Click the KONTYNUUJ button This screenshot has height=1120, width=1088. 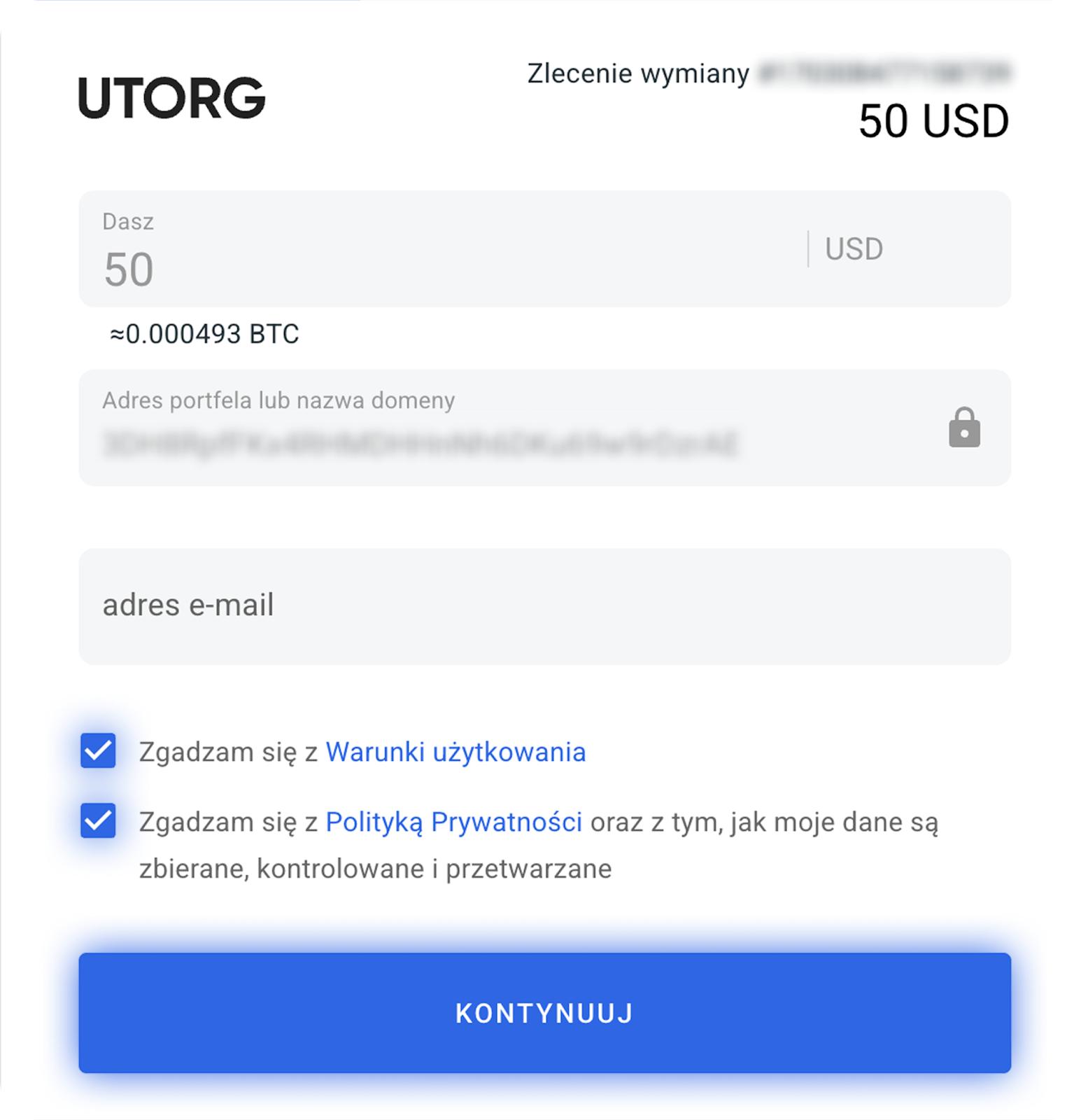pos(544,1013)
